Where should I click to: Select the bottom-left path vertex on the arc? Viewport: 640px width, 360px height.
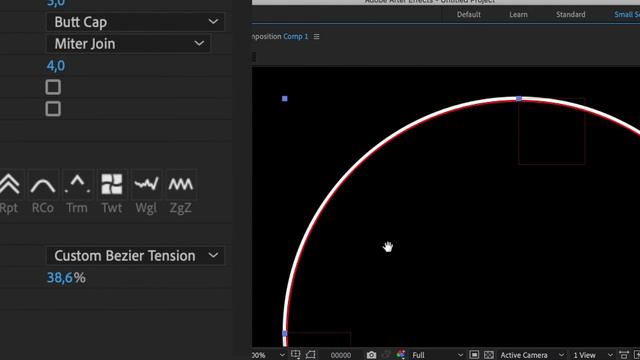[x=285, y=333]
